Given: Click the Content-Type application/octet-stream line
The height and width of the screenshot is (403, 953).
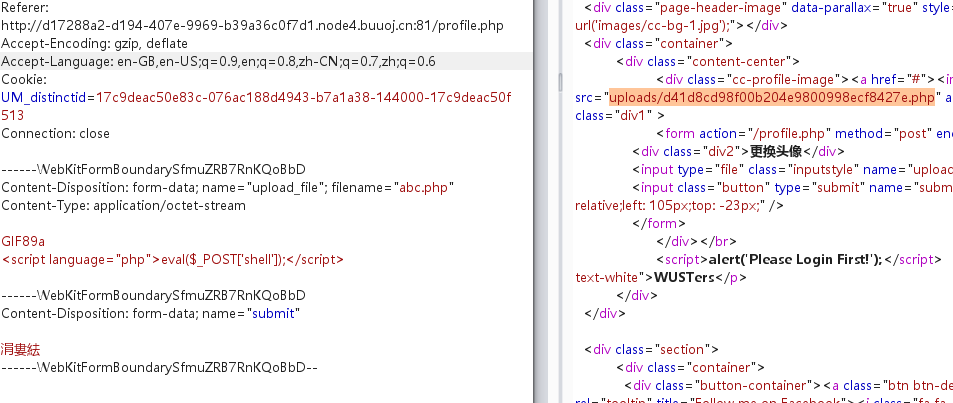Looking at the screenshot, I should click(123, 205).
